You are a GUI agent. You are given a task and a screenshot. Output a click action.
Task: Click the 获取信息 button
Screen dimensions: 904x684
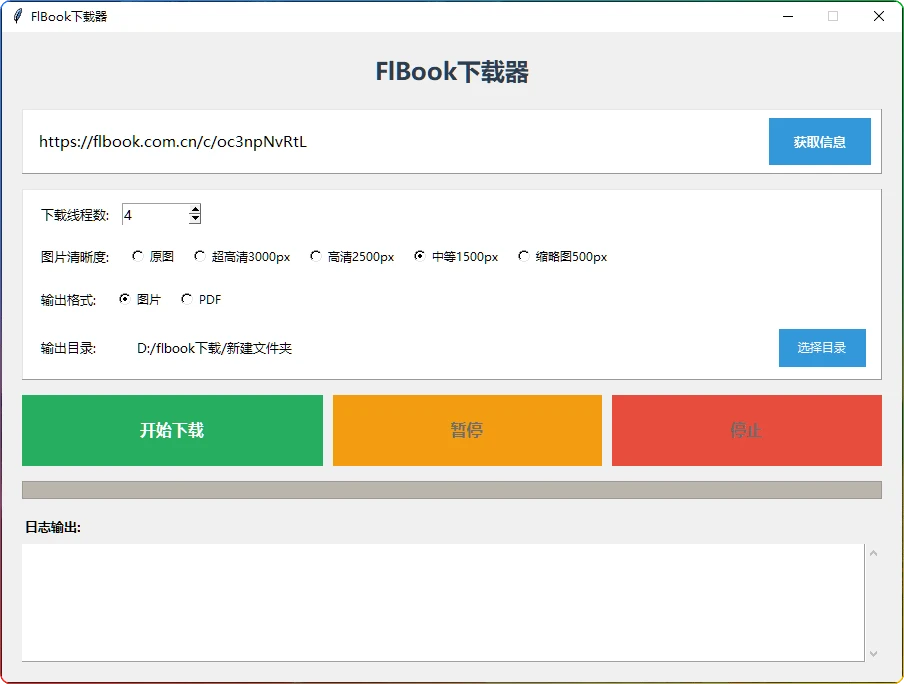[819, 141]
